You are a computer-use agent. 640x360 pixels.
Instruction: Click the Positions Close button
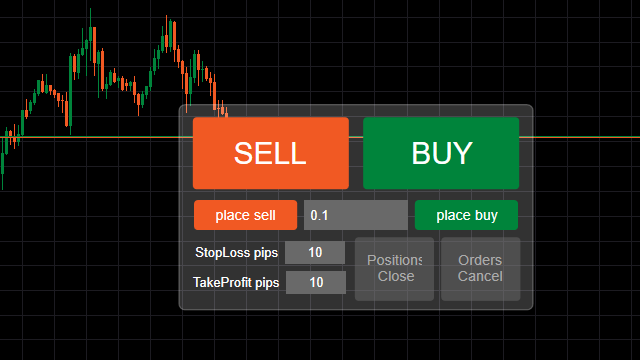tap(394, 269)
